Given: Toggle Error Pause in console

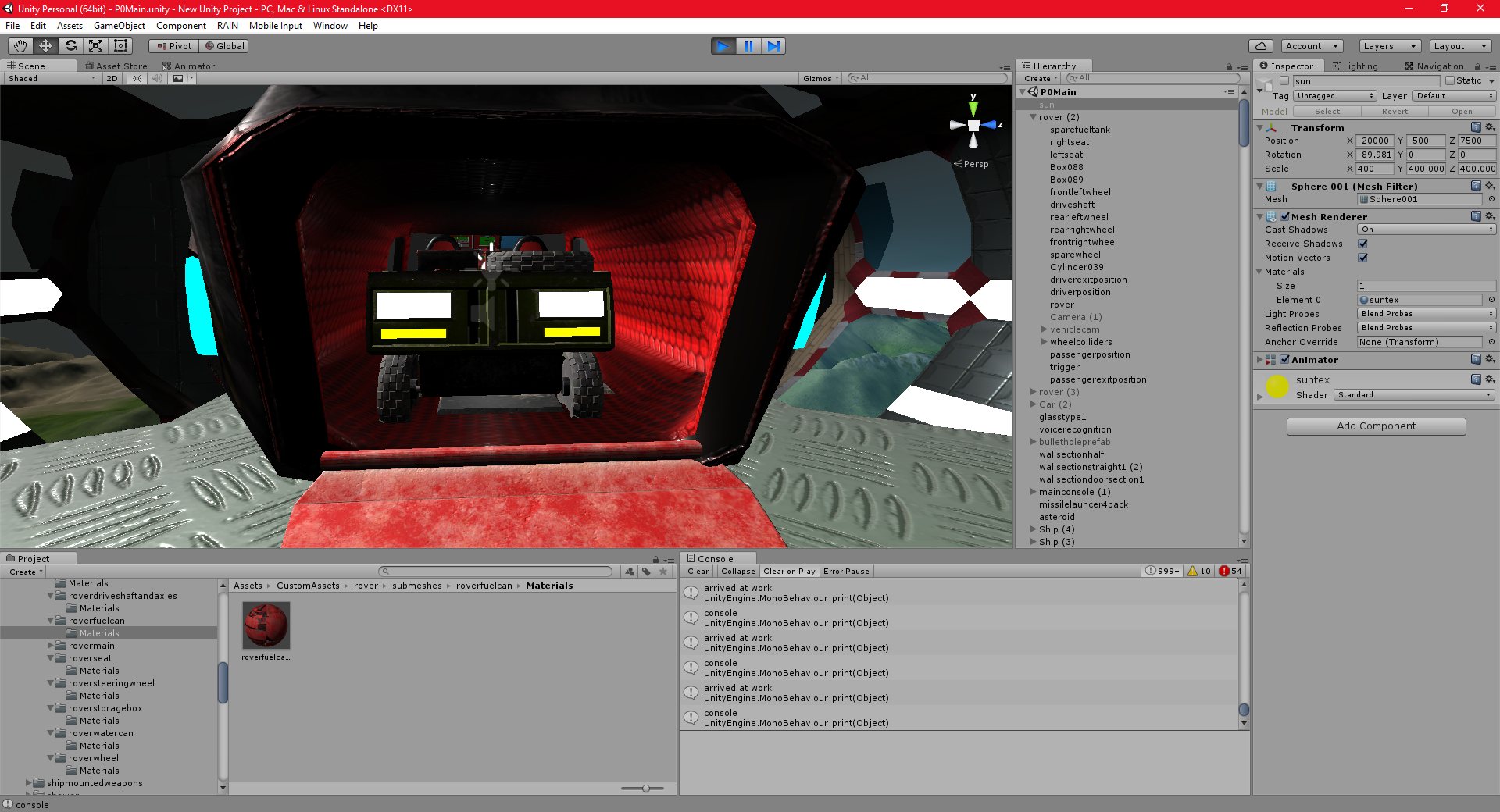Looking at the screenshot, I should pyautogui.click(x=846, y=571).
